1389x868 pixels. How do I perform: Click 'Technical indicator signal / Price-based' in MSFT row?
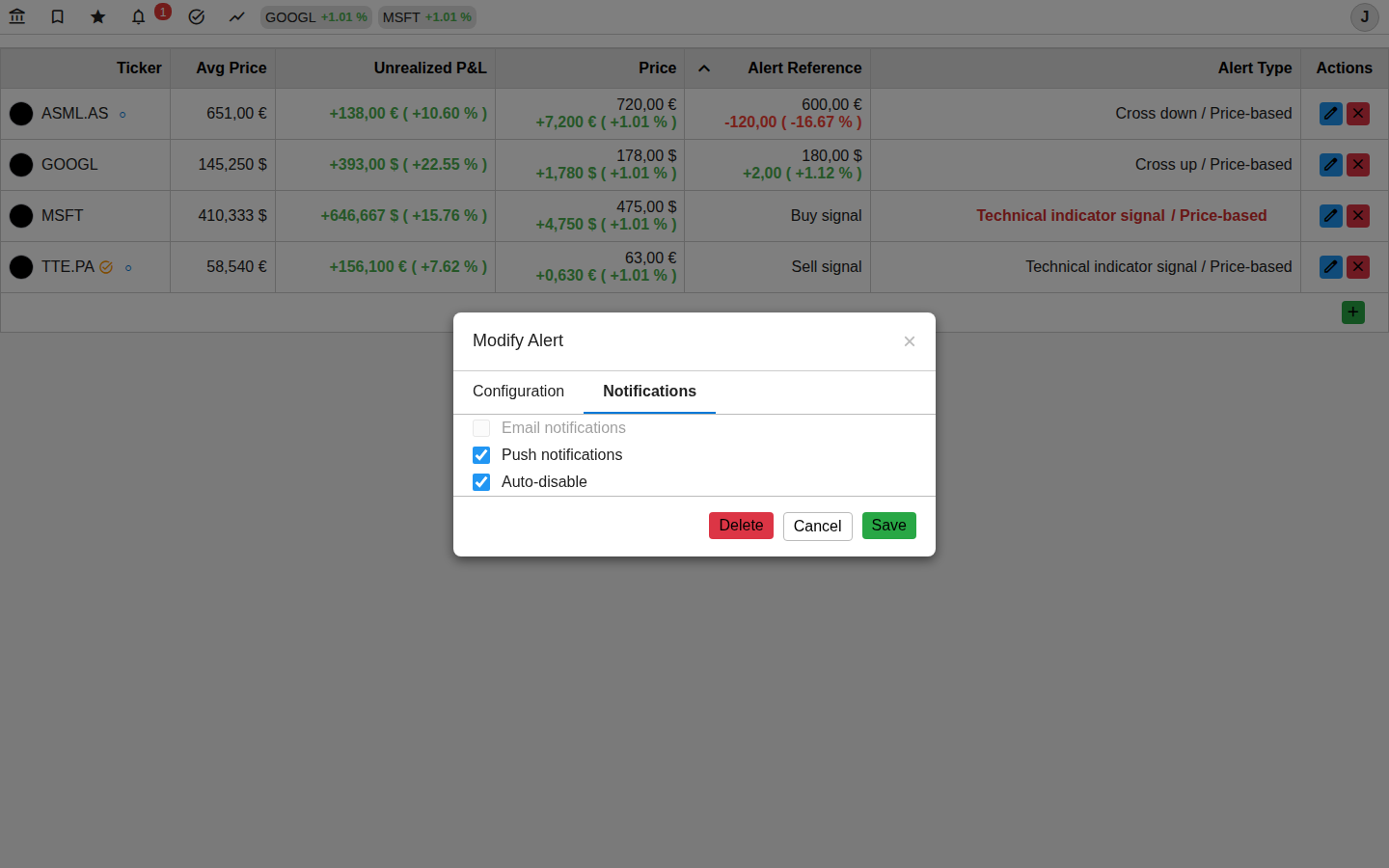1121,216
